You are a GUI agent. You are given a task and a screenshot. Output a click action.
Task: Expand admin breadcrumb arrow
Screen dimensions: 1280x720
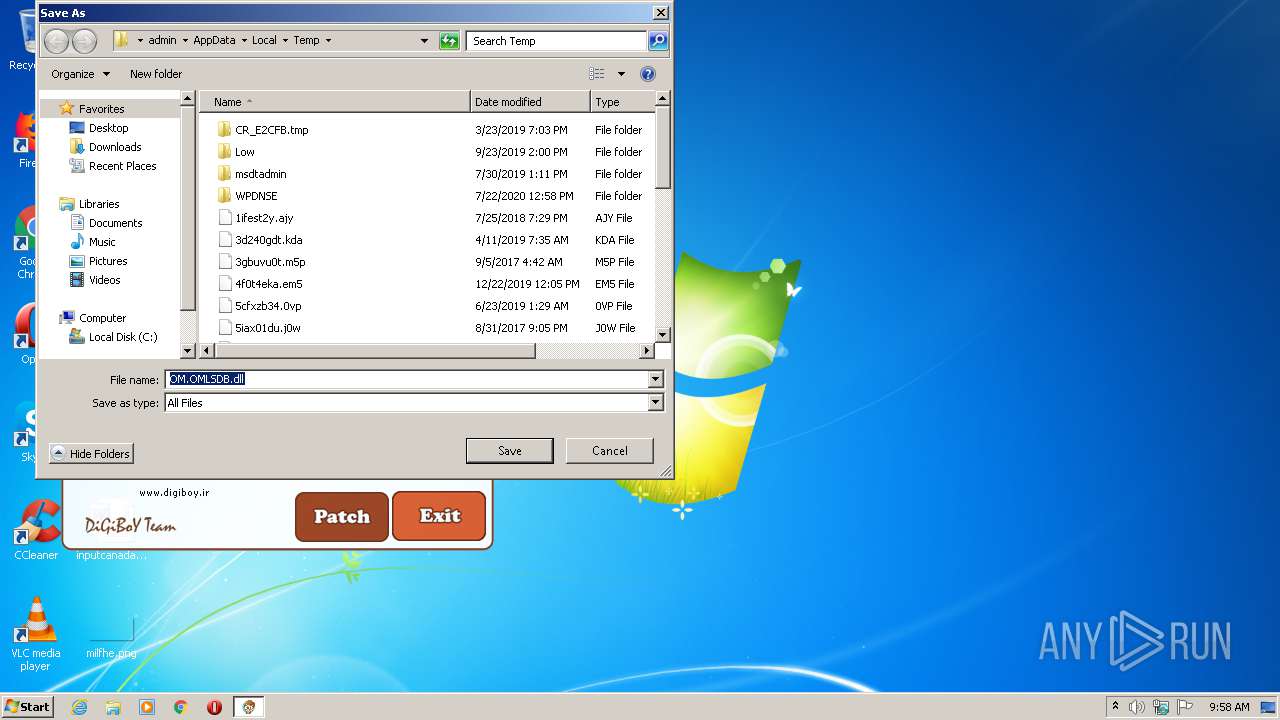click(x=185, y=41)
